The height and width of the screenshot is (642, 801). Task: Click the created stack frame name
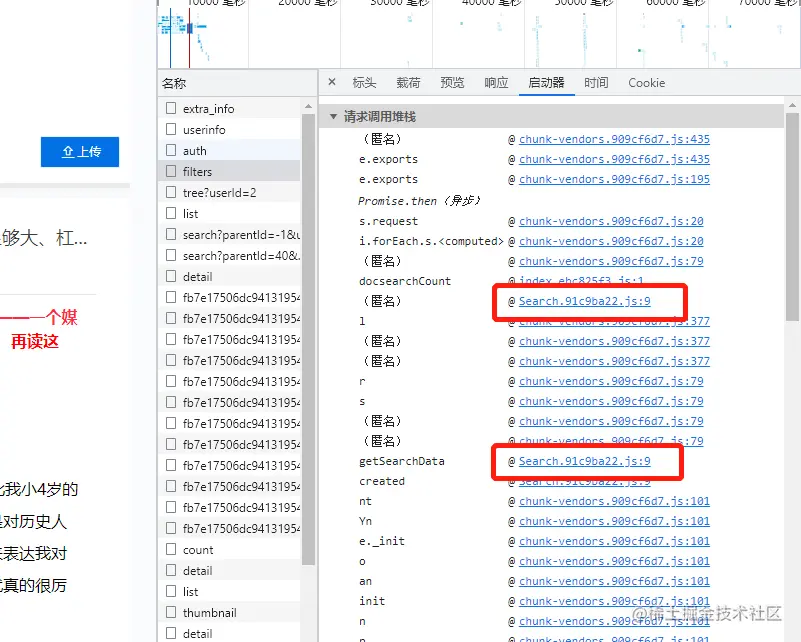pyautogui.click(x=382, y=481)
